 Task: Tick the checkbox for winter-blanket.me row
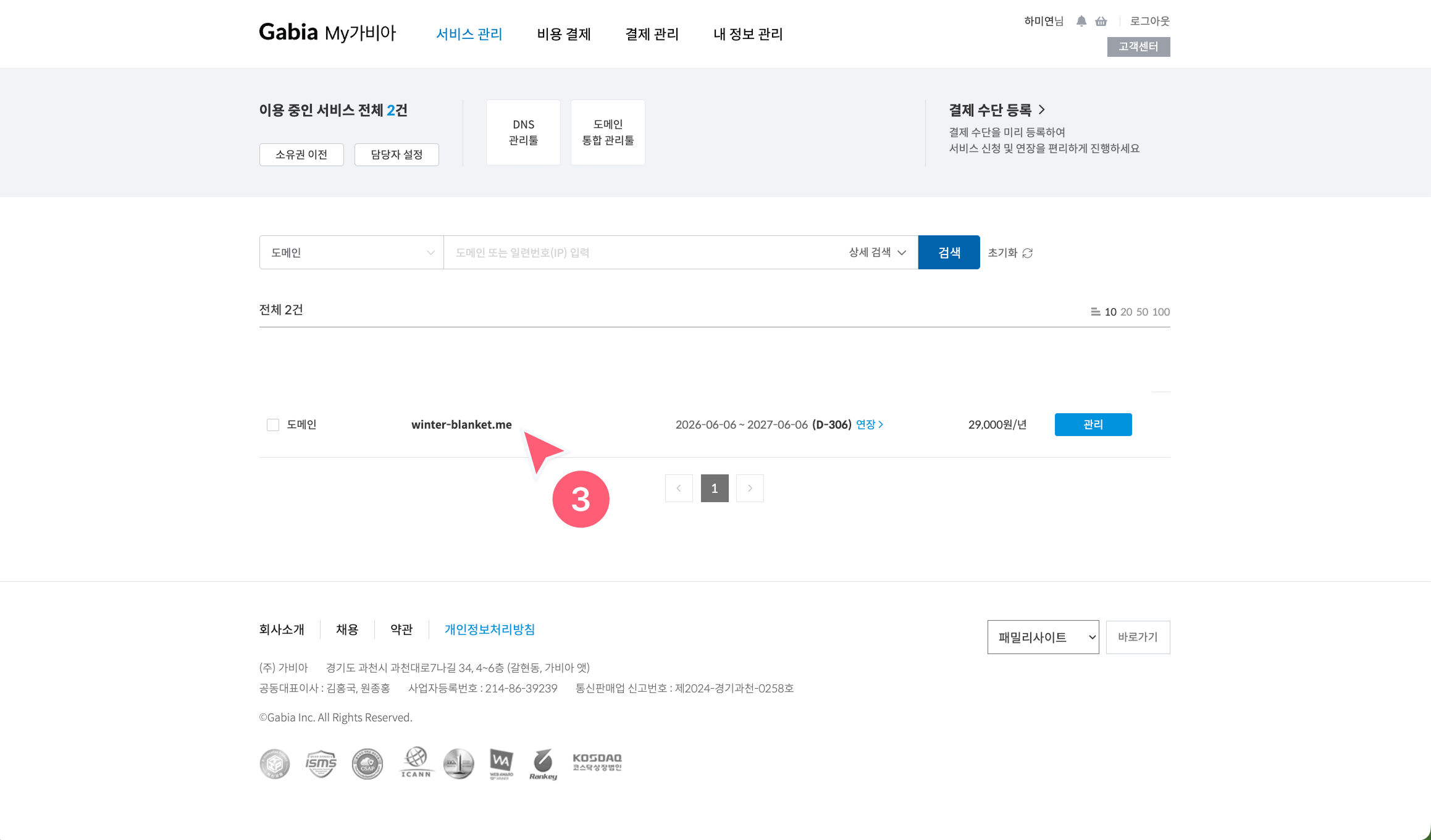click(273, 425)
